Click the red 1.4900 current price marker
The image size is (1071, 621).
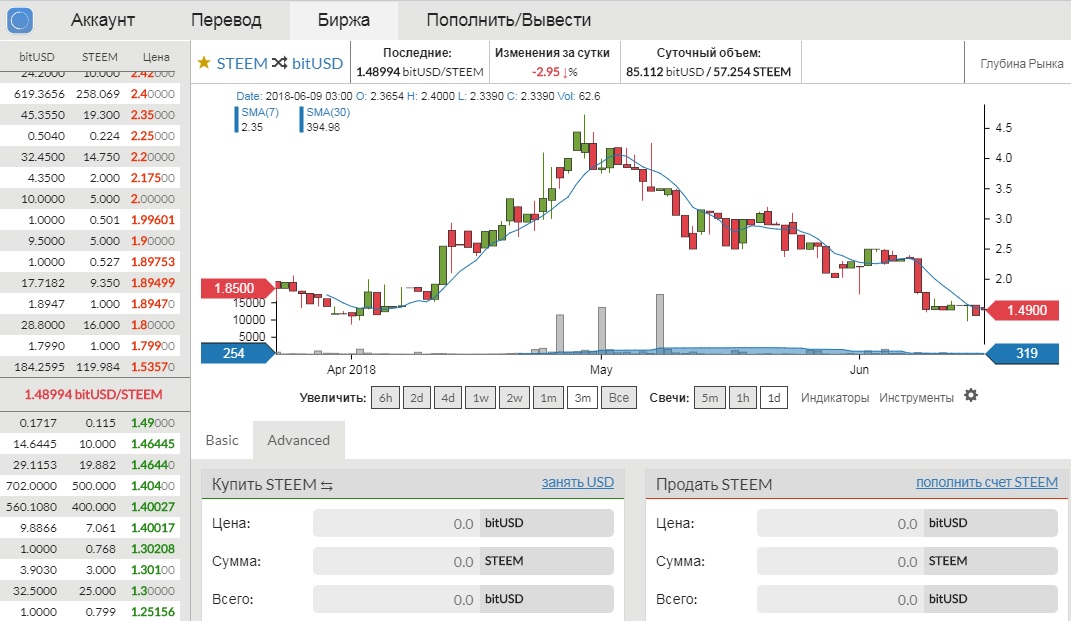click(x=1023, y=310)
